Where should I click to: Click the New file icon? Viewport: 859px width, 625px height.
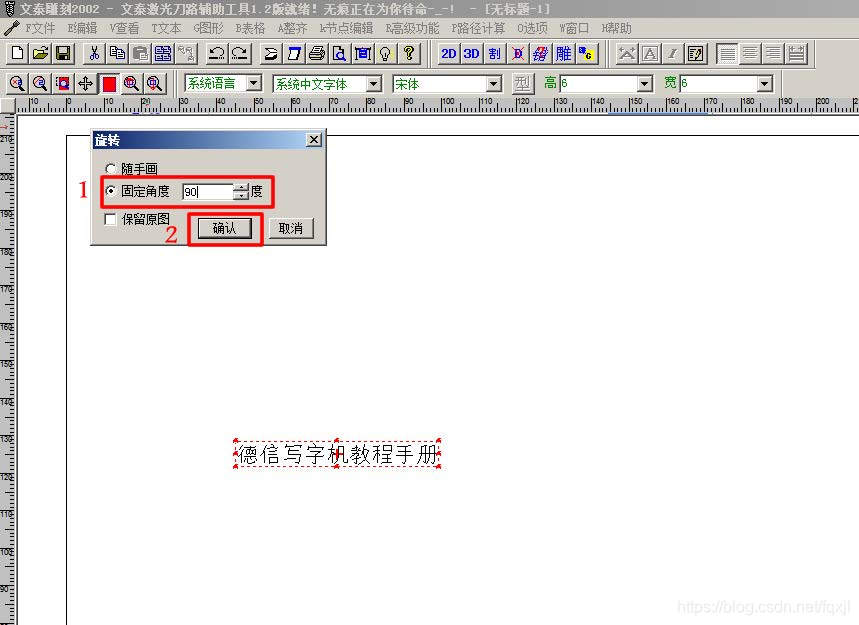[x=17, y=54]
